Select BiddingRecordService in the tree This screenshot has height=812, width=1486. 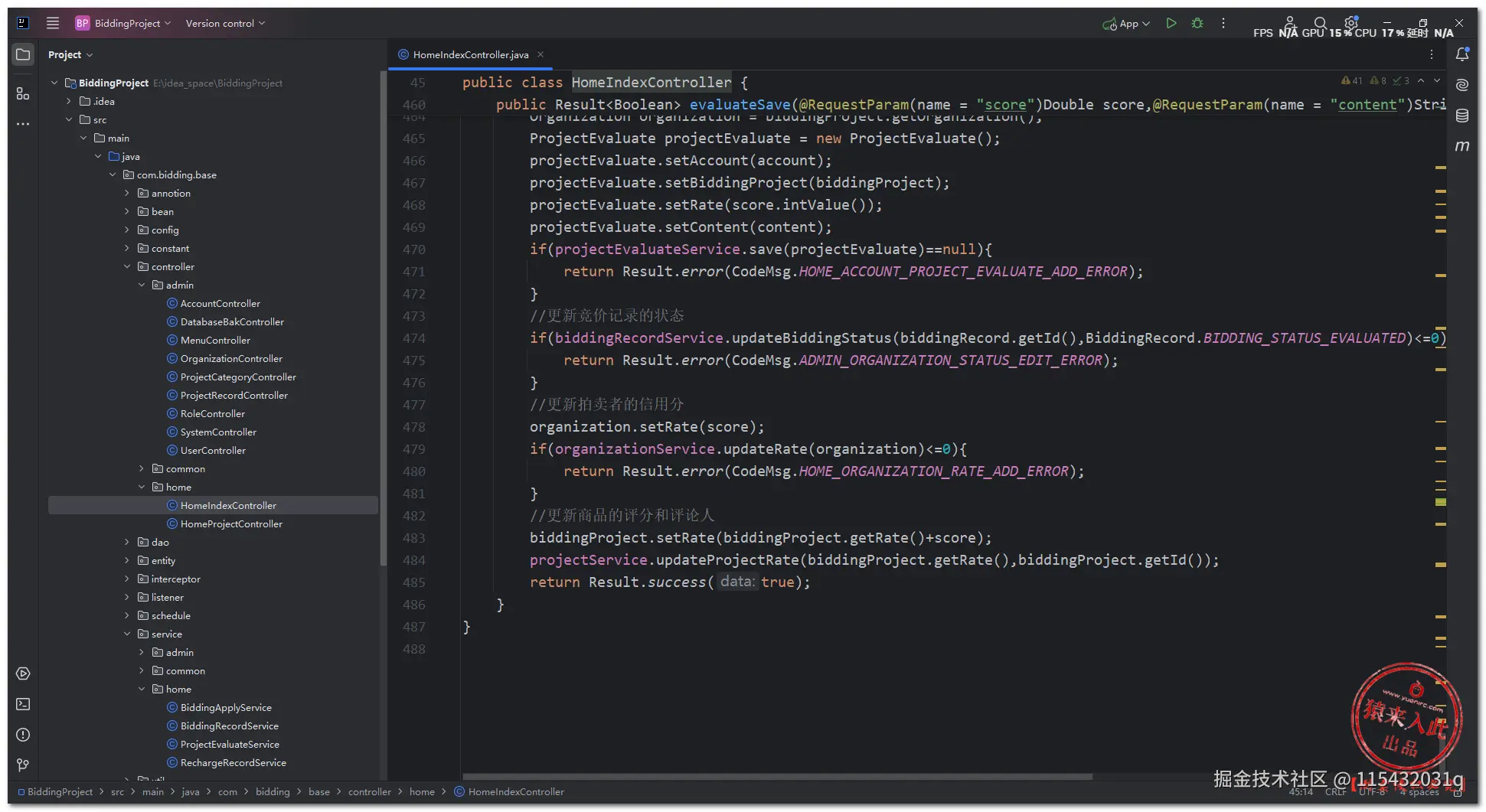[x=230, y=726]
